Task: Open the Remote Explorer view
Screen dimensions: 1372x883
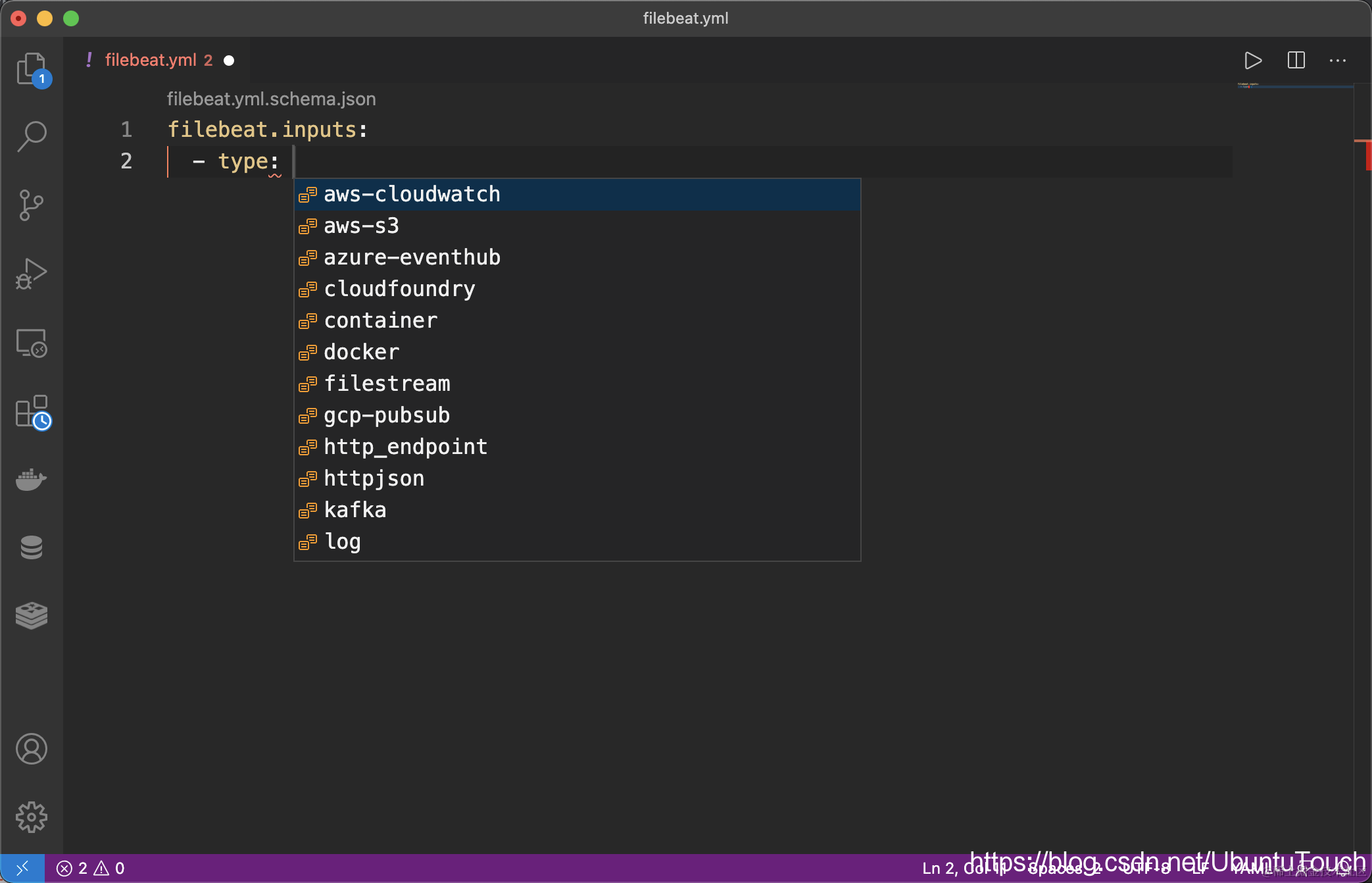Action: [x=32, y=343]
